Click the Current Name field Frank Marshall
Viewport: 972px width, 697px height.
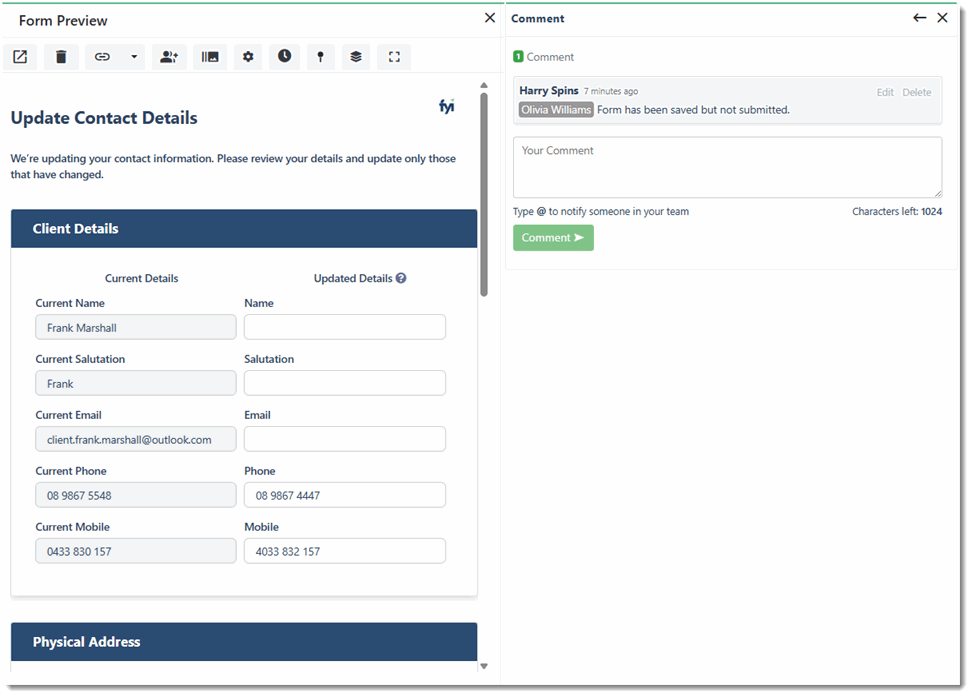click(136, 327)
